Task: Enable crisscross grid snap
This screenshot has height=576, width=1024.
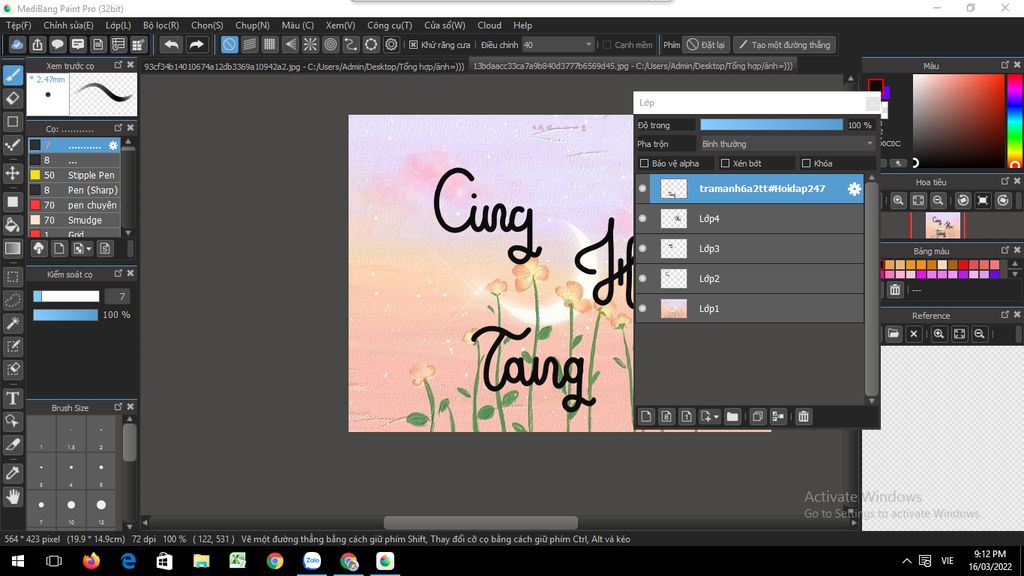Action: pyautogui.click(x=270, y=44)
